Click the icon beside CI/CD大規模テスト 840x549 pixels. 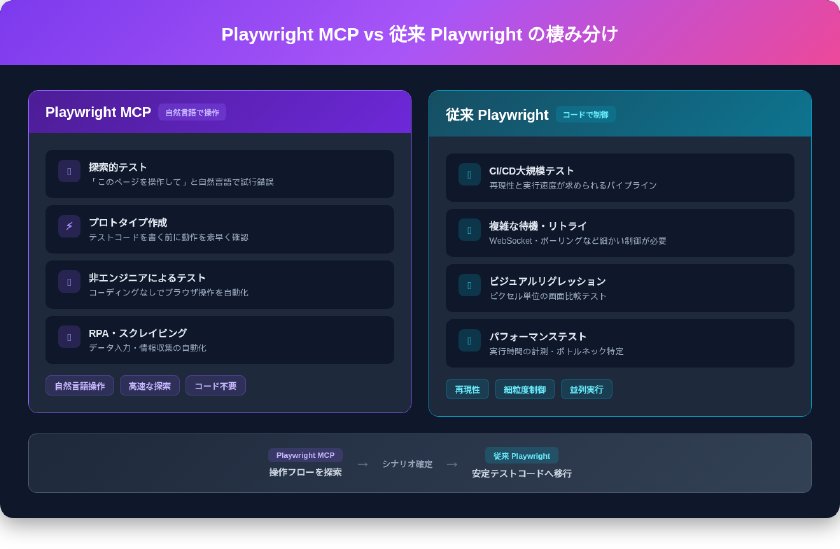469,175
